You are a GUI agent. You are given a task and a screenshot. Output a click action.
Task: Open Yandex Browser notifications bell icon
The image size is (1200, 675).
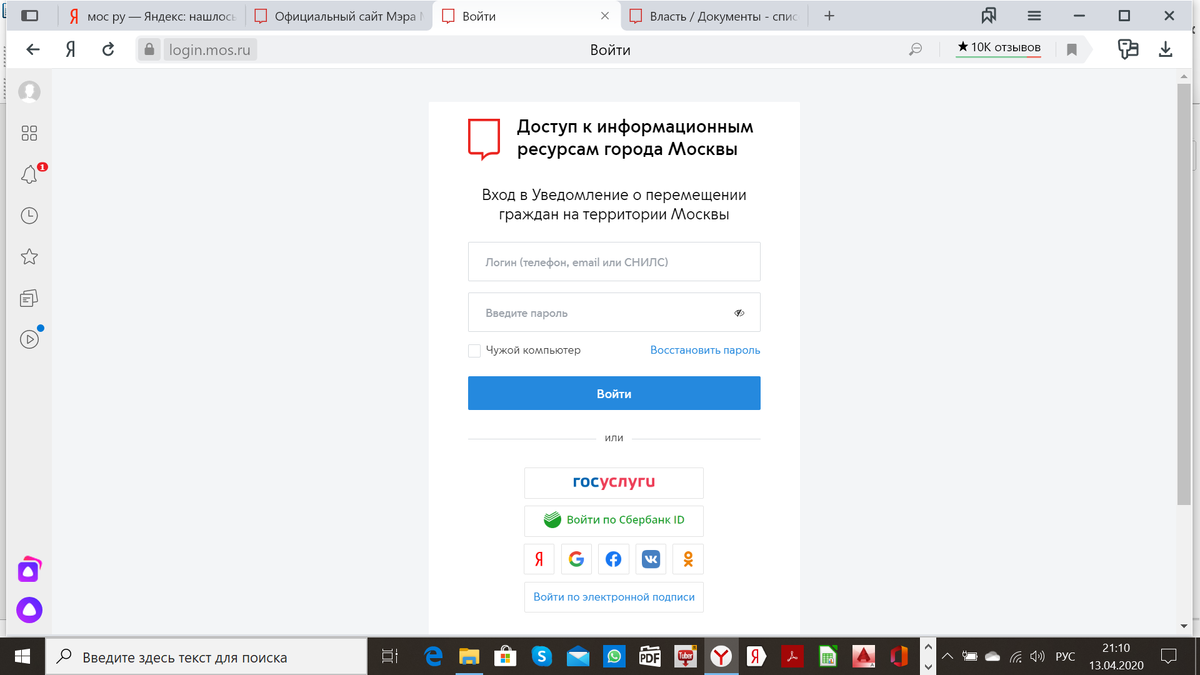[29, 173]
